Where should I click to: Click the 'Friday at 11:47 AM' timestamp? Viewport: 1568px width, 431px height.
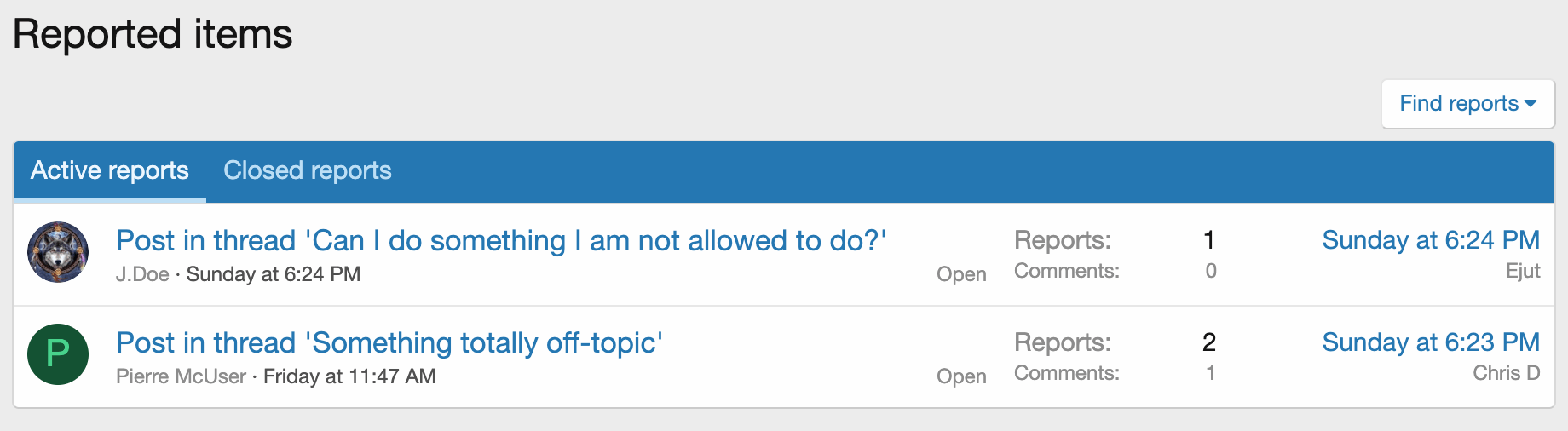349,376
